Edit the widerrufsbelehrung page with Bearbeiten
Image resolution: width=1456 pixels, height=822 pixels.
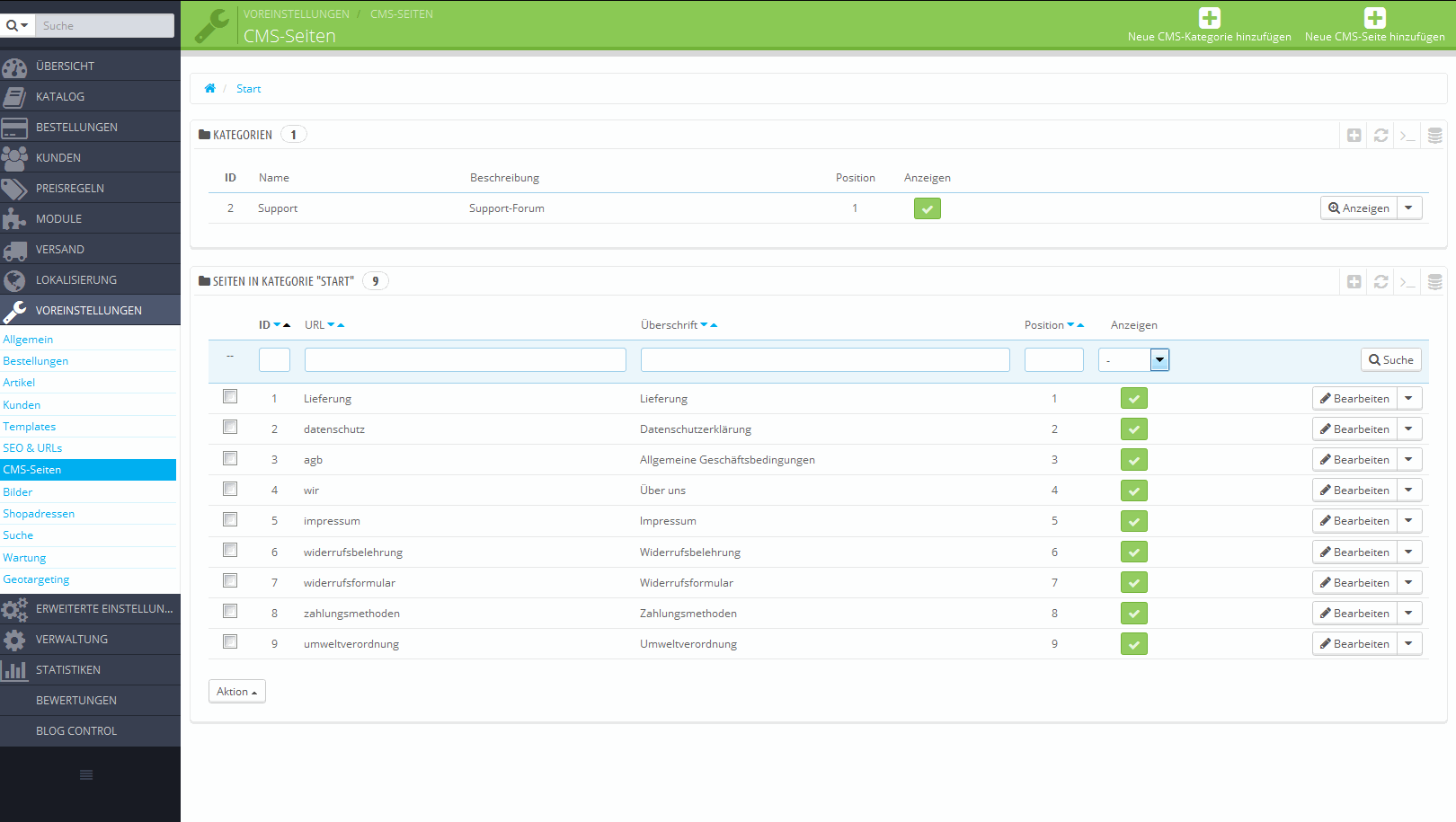1354,552
